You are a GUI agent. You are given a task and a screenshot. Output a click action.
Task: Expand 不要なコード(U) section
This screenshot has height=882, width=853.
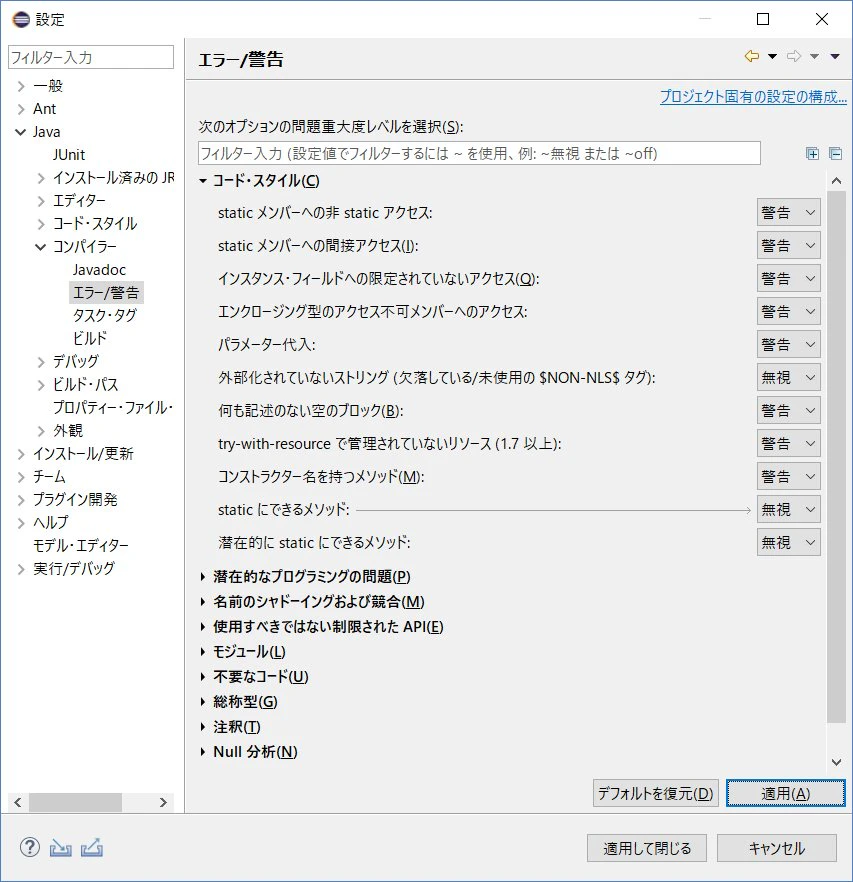click(203, 677)
